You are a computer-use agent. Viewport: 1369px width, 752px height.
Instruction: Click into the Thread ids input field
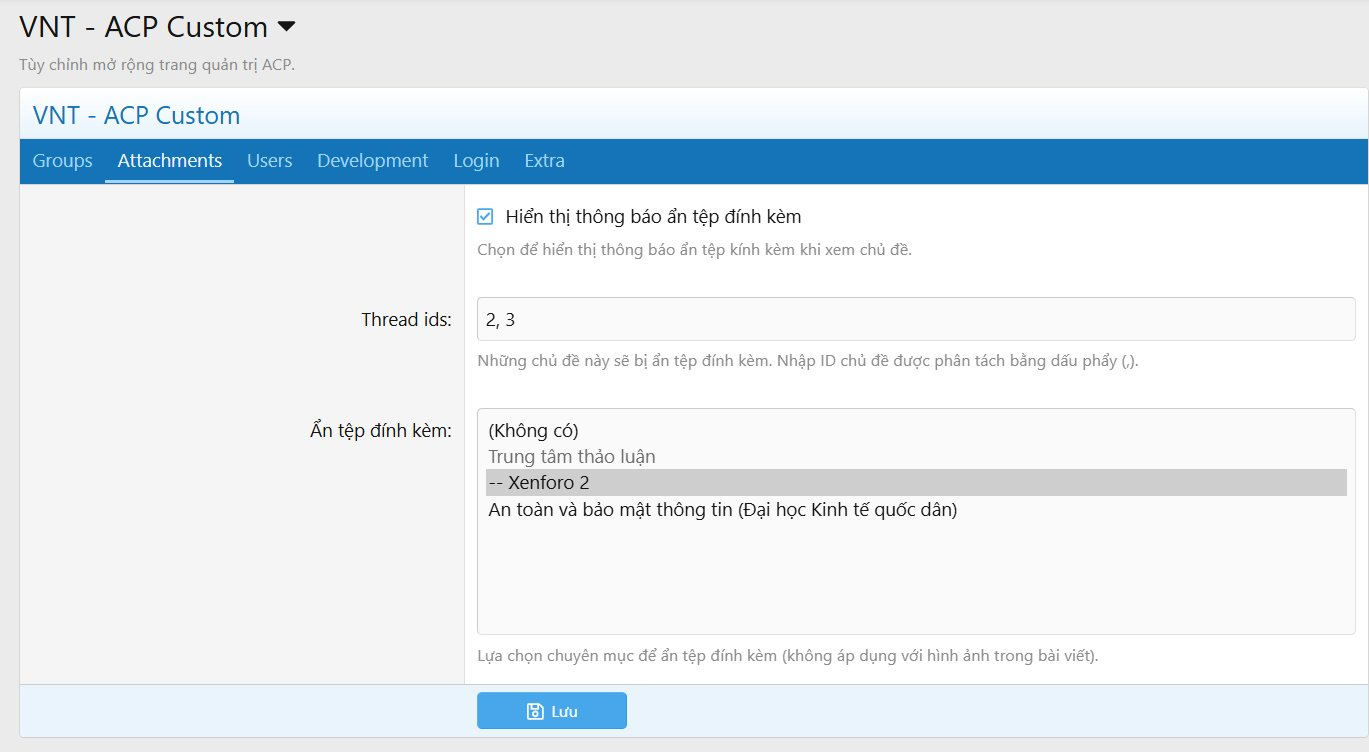click(916, 319)
